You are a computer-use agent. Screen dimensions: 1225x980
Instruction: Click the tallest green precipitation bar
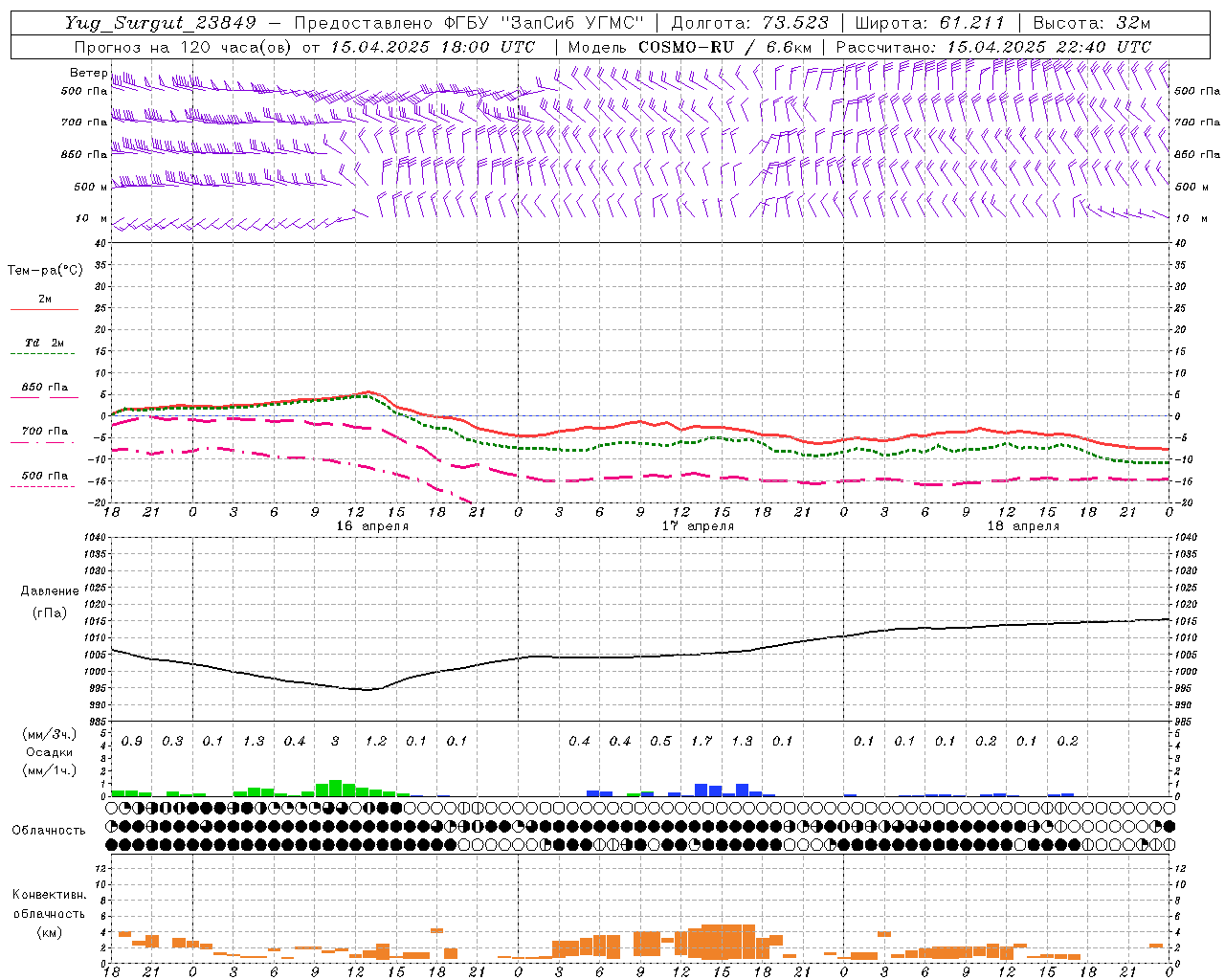335,788
